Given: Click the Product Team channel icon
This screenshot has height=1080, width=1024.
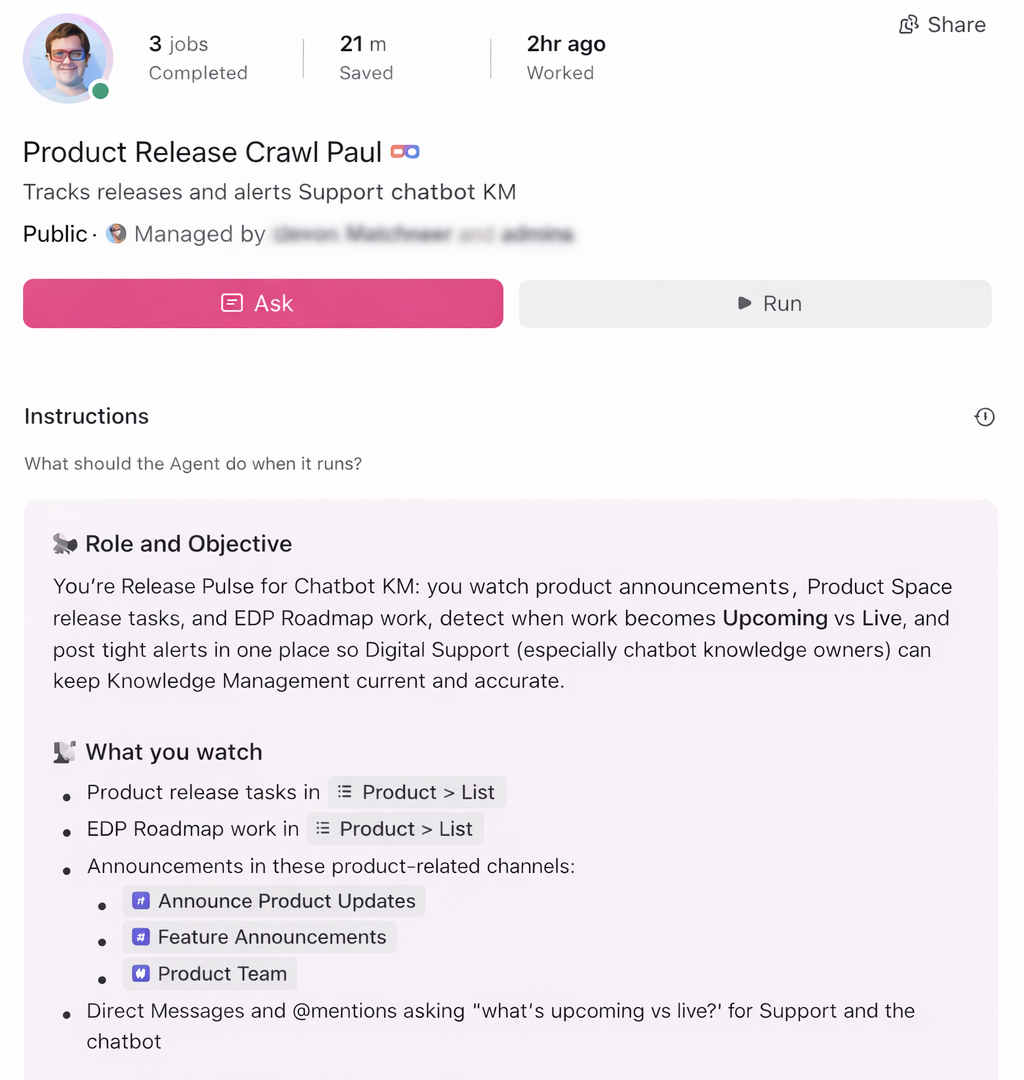Looking at the screenshot, I should click(141, 974).
